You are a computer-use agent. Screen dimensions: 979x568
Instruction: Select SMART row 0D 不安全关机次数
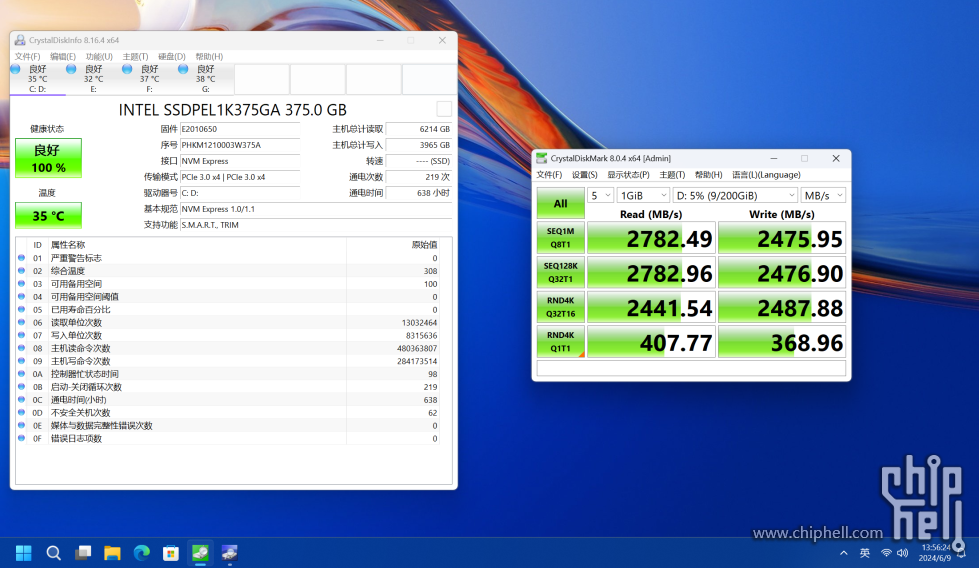pos(228,413)
